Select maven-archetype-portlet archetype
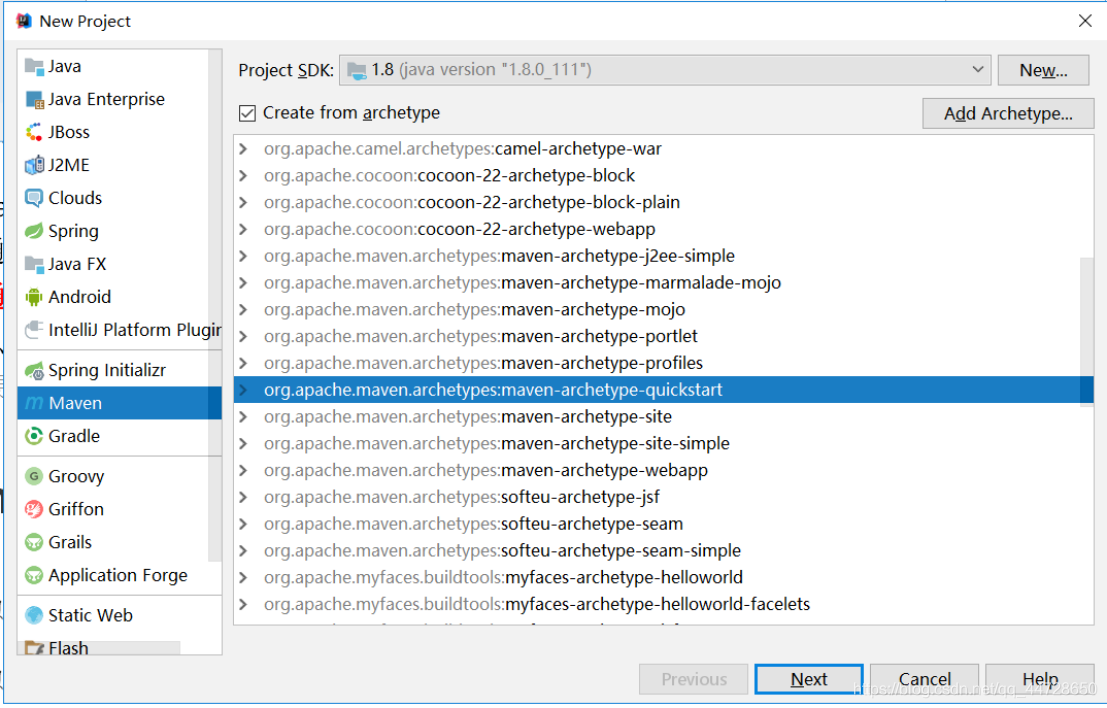The width and height of the screenshot is (1107, 708). coord(664,337)
